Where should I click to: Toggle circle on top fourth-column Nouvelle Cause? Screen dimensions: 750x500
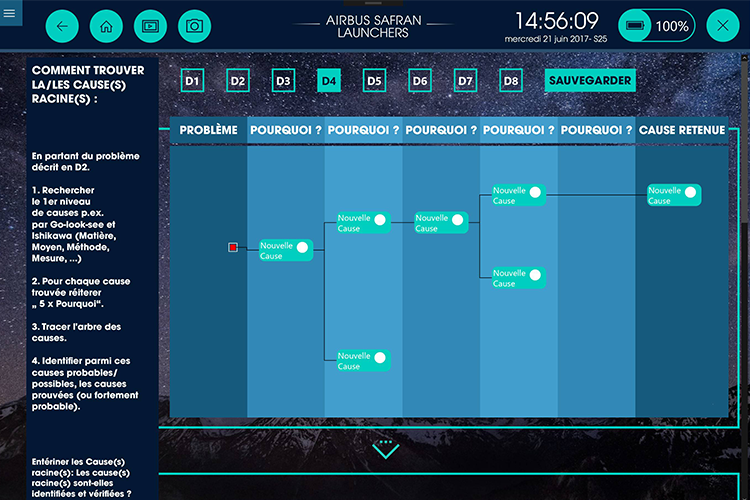pyautogui.click(x=534, y=191)
